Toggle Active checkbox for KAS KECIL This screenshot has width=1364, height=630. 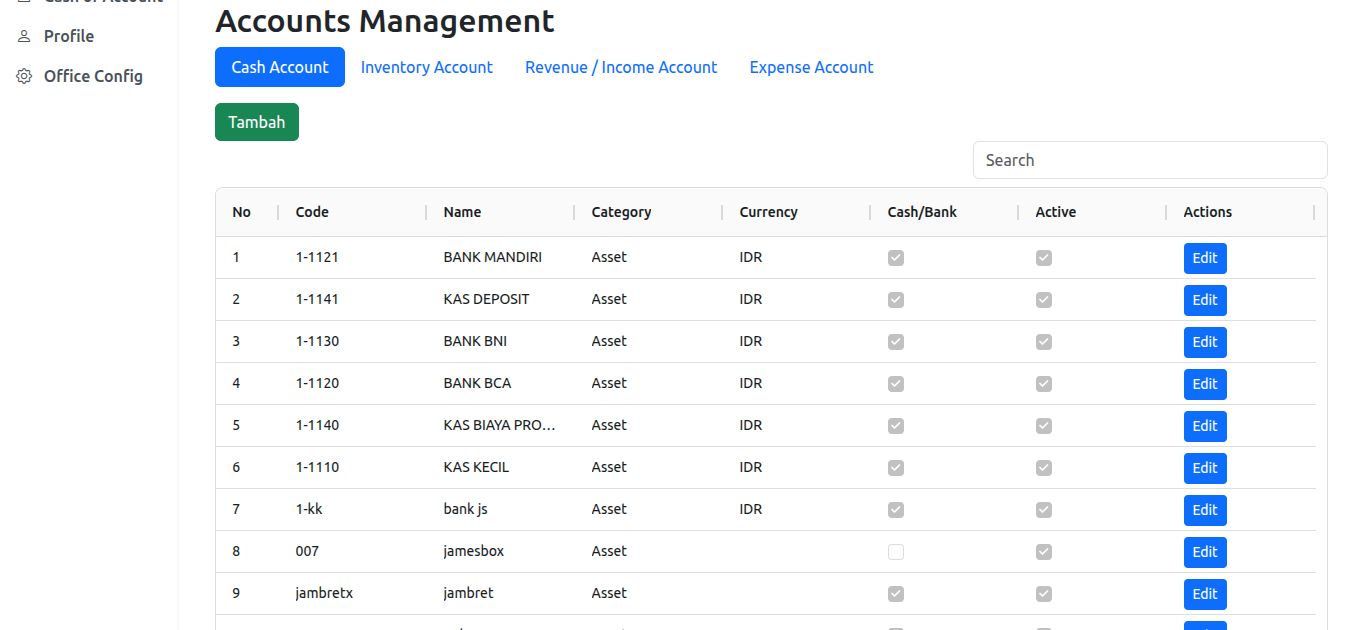[1044, 468]
